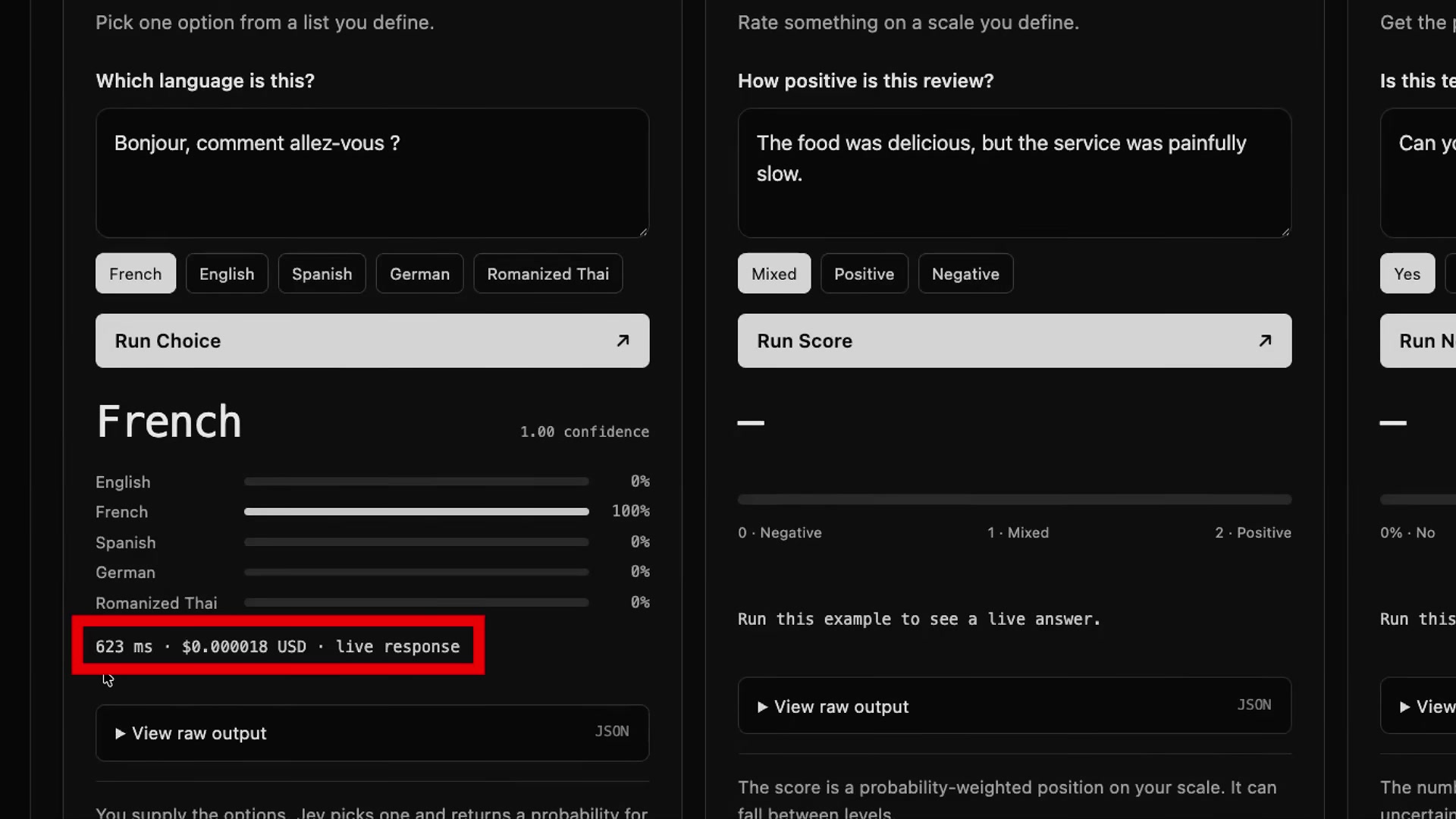The width and height of the screenshot is (1456, 819).
Task: Choose the Spanish option chip
Action: (322, 274)
